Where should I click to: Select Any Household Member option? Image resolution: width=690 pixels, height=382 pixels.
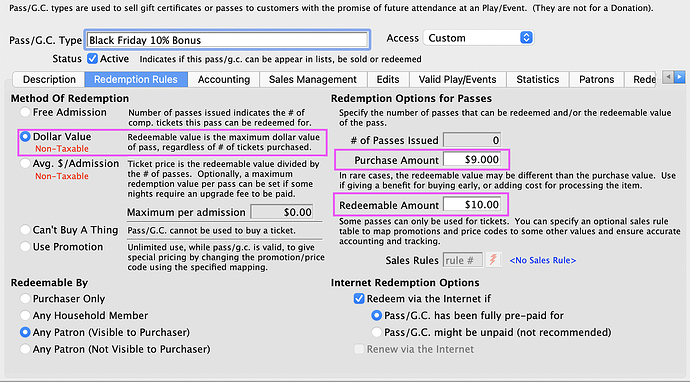pos(25,316)
